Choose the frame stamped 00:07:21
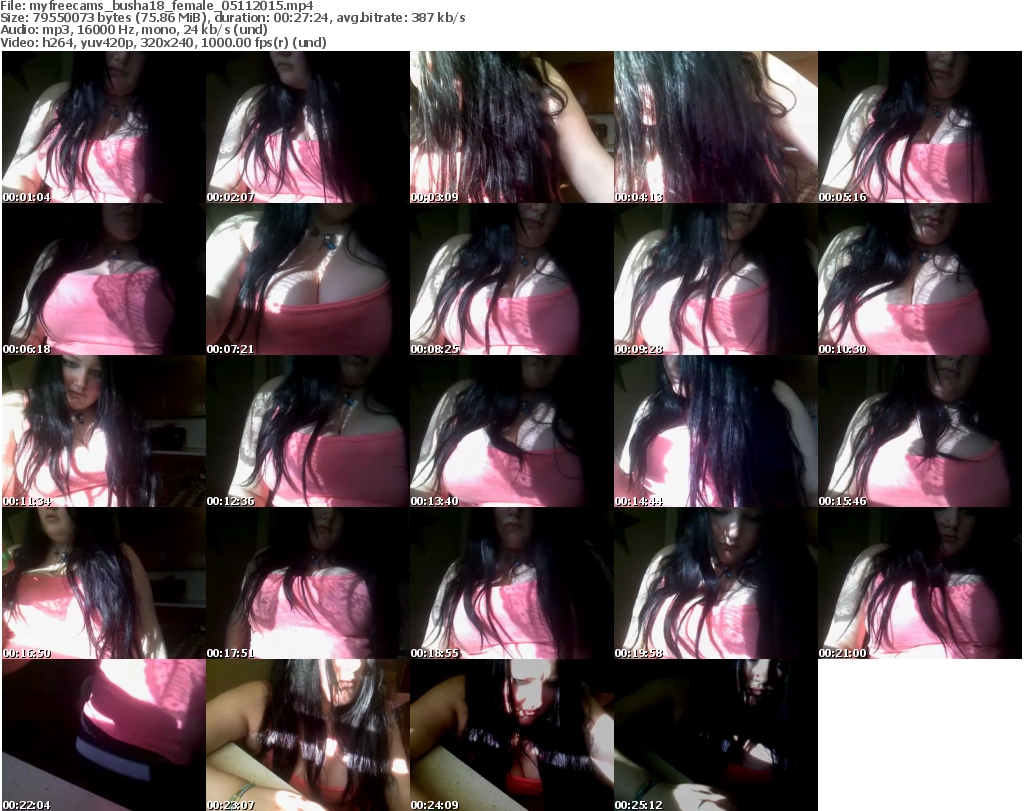 (x=308, y=279)
